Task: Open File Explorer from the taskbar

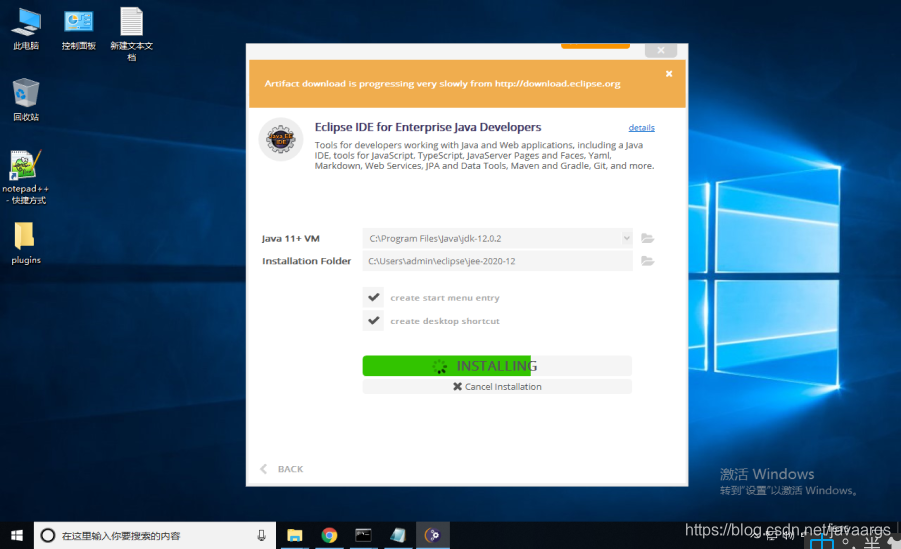Action: point(295,535)
